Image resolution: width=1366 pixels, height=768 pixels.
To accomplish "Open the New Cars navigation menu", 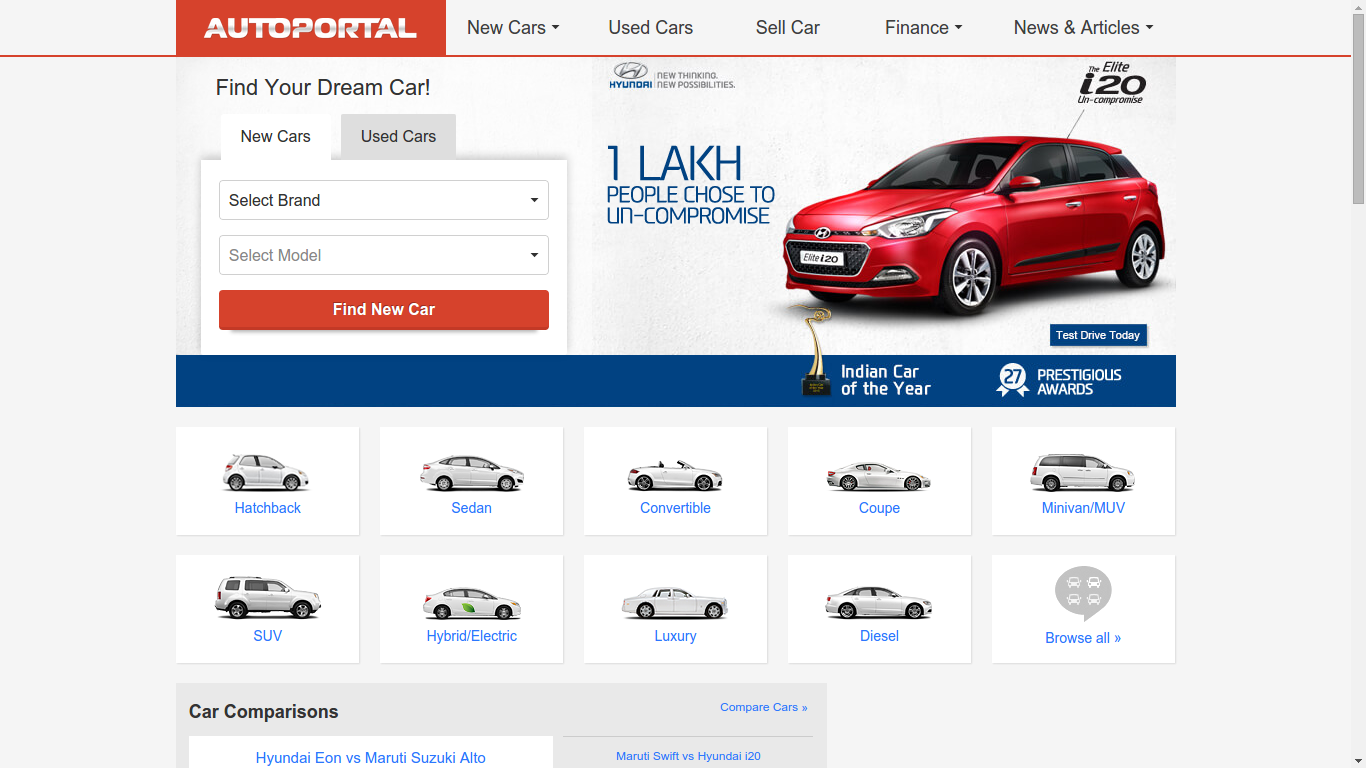I will [513, 28].
